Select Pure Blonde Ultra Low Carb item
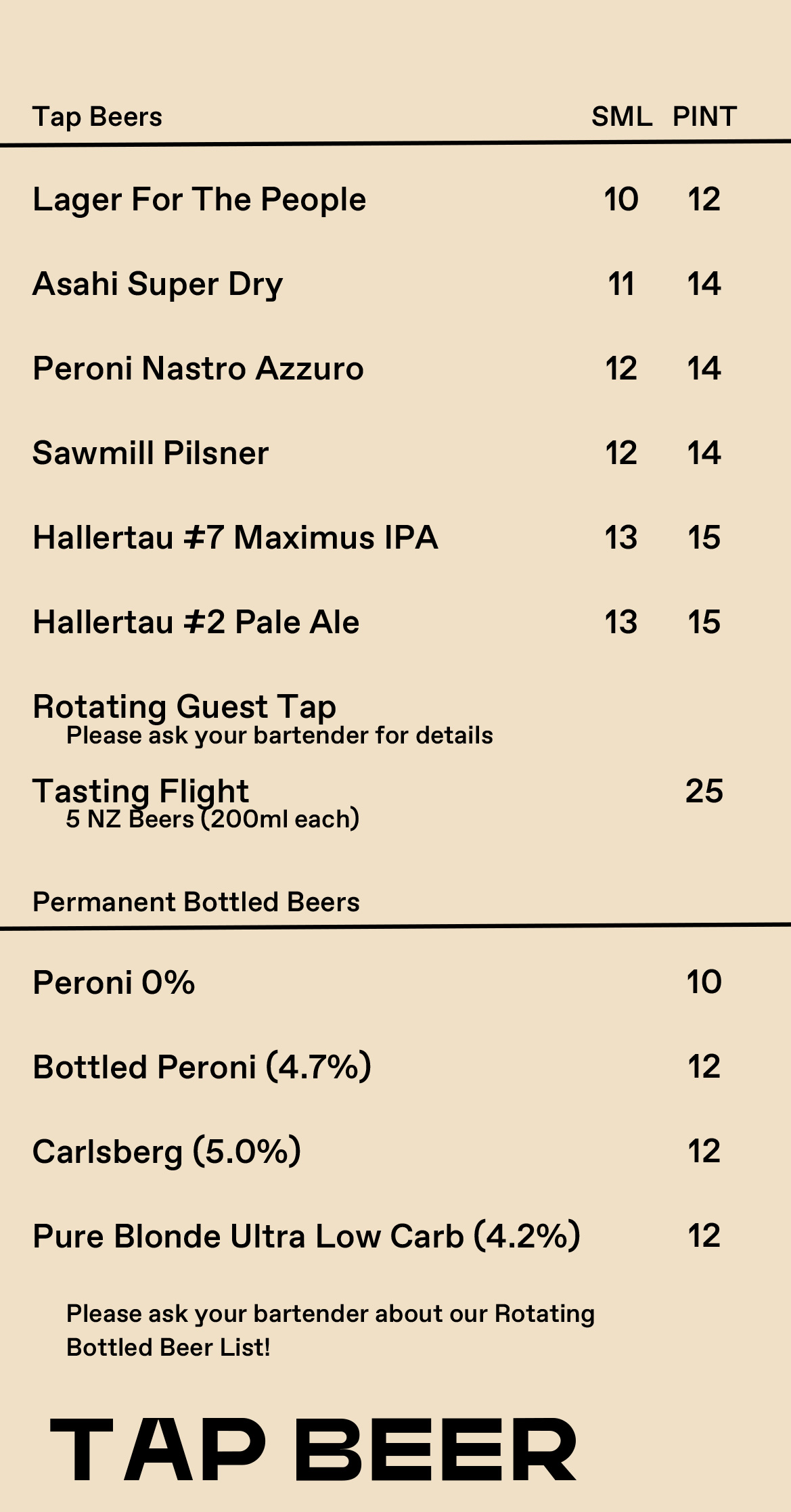The image size is (791, 1512). tap(307, 1236)
